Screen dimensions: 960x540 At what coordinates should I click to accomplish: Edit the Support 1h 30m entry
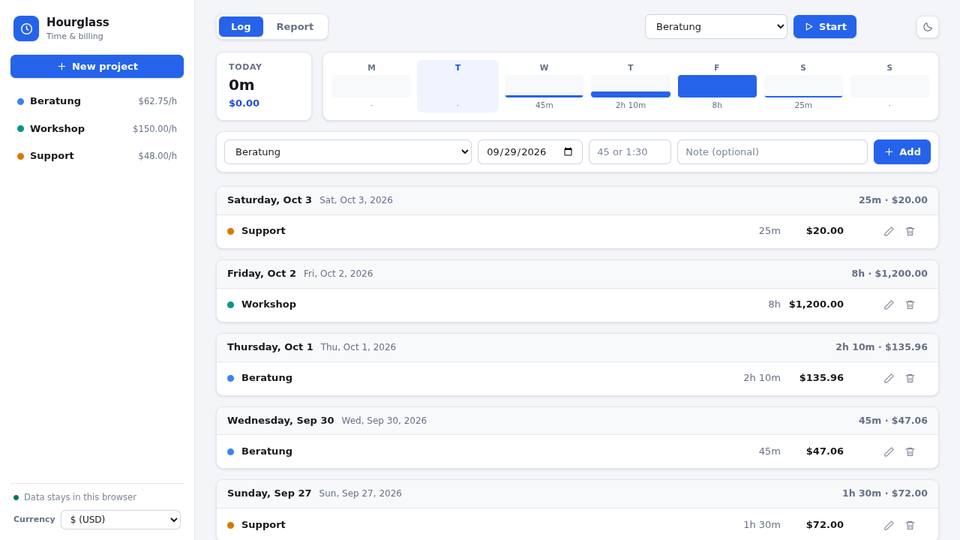coord(889,525)
